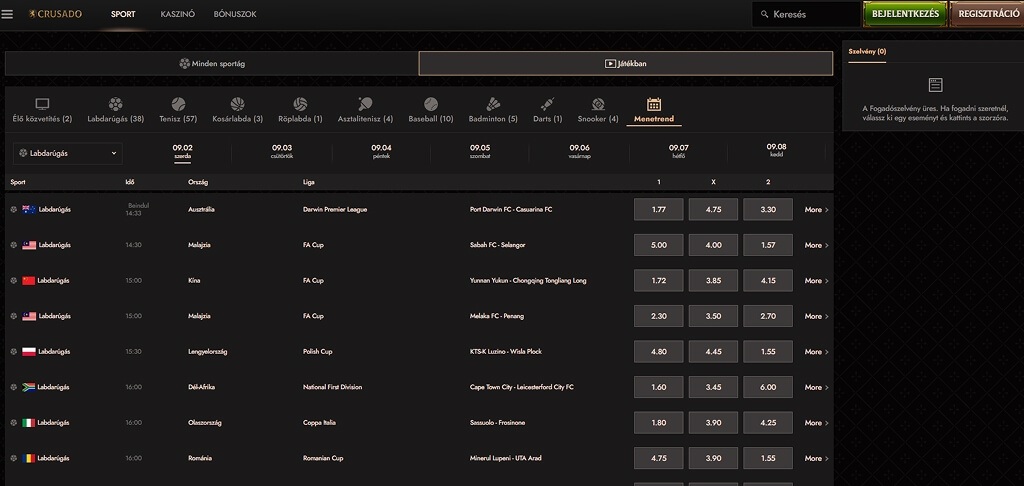The image size is (1024, 486).
Task: Click the South Africa flag icon
Action: [x=29, y=387]
